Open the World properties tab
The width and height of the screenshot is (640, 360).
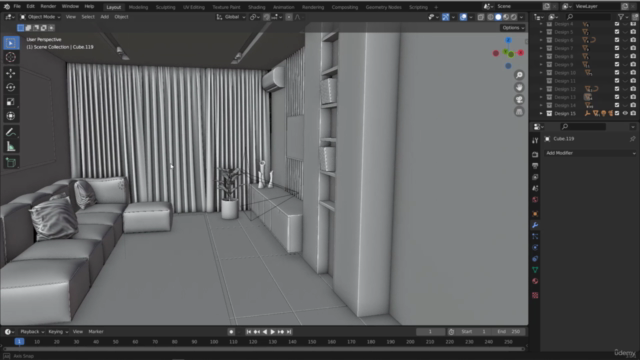click(535, 200)
